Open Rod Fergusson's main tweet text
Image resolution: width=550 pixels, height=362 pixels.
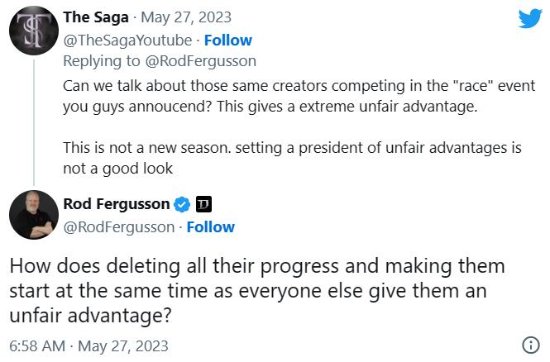(257, 290)
